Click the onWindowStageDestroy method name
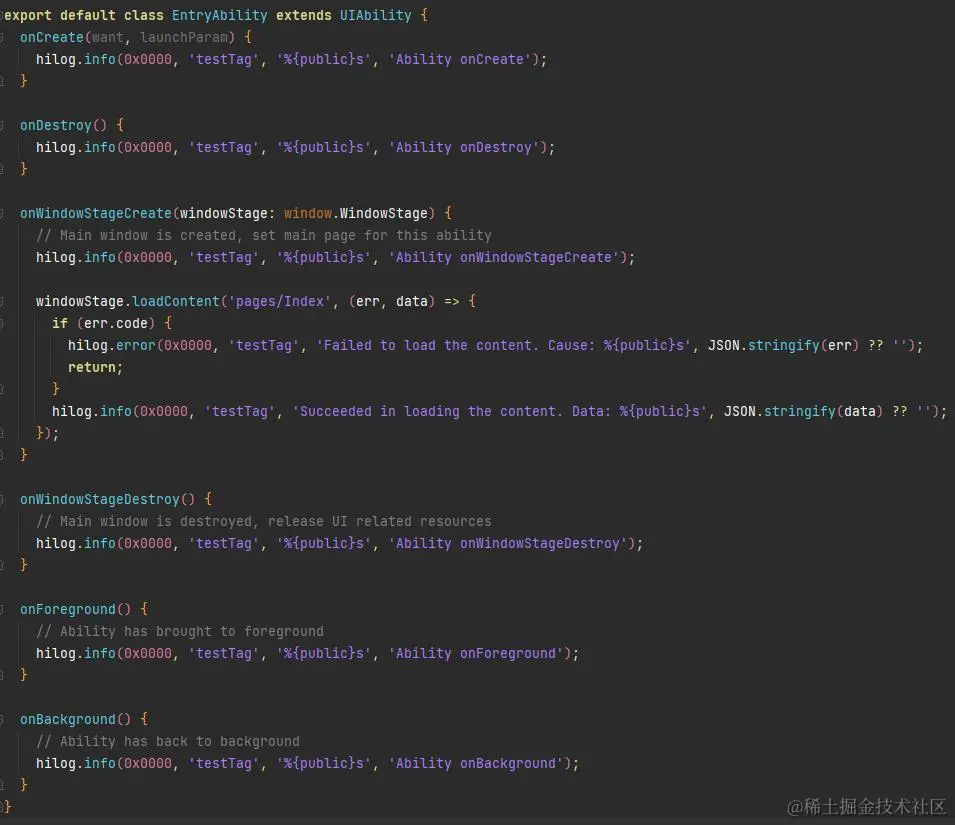This screenshot has width=955, height=825. (100, 499)
